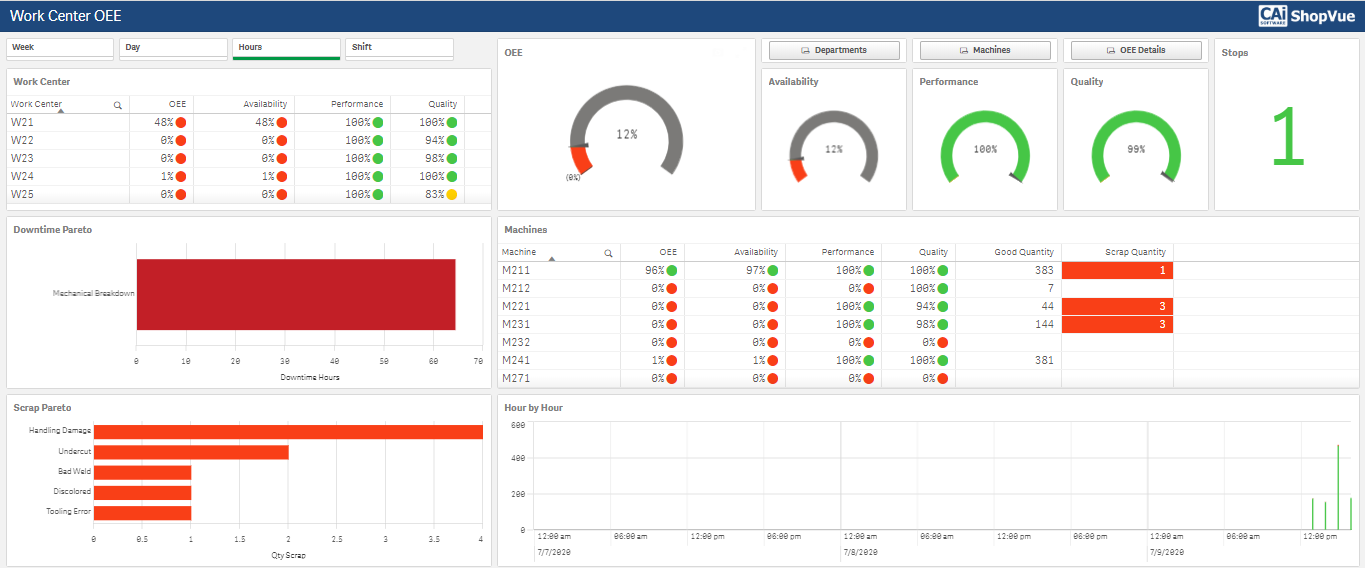Screen dimensions: 1365x568
Task: Click the red OEE status dot for W21
Action: pyautogui.click(x=181, y=123)
